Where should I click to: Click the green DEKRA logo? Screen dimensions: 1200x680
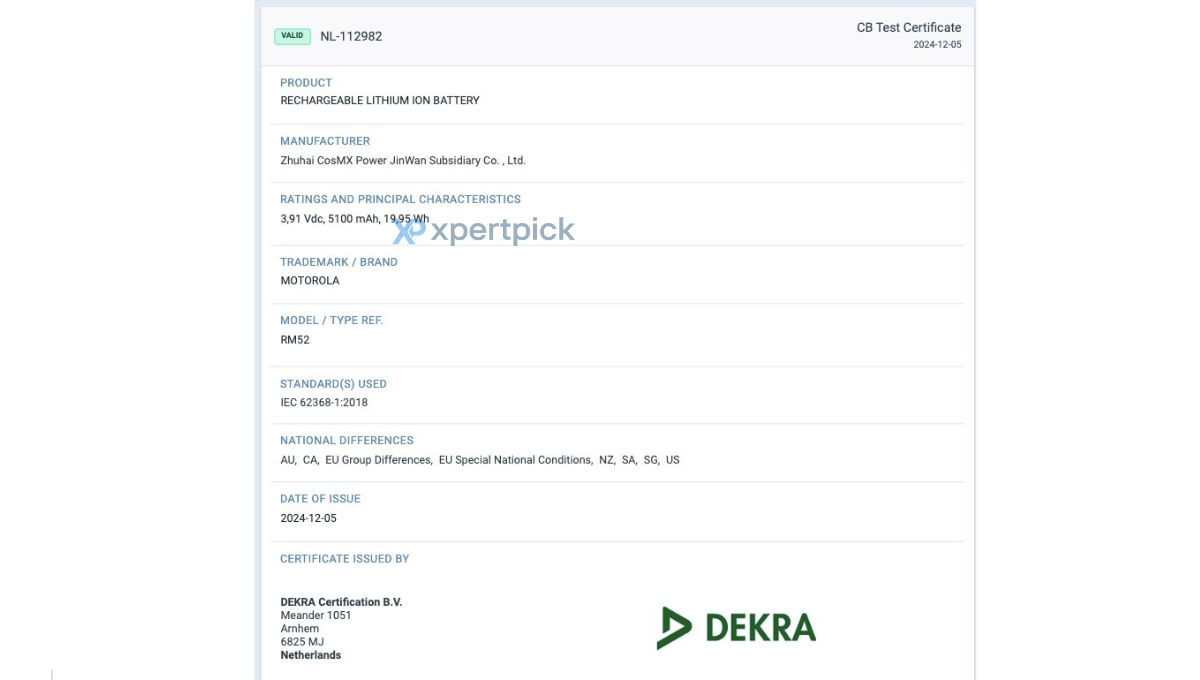click(736, 628)
